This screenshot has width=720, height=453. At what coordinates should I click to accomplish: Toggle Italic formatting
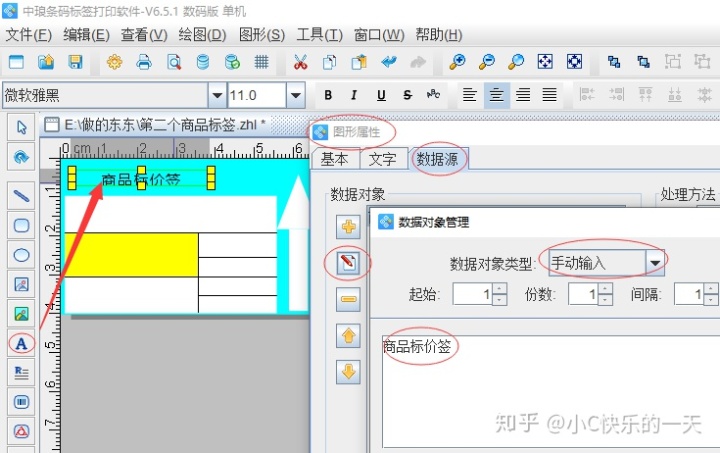[354, 95]
